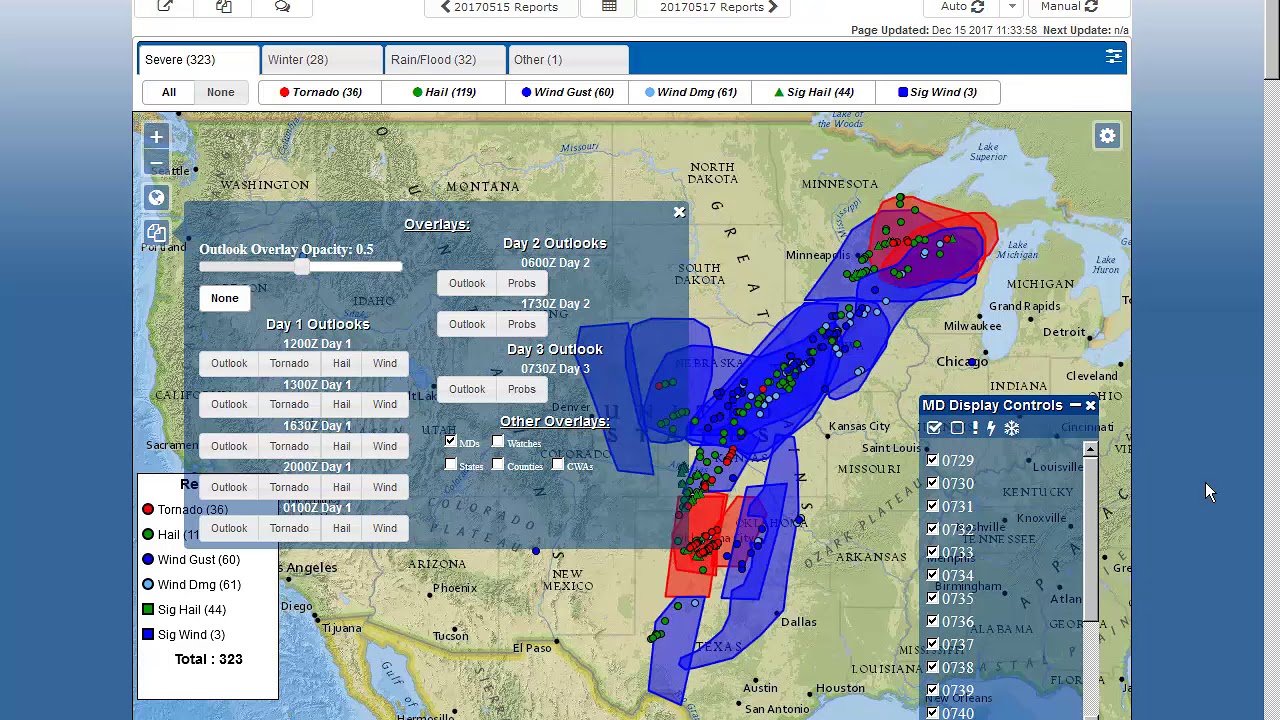The image size is (1280, 720).
Task: Toggle the MDs overlay checkbox
Action: coord(450,441)
